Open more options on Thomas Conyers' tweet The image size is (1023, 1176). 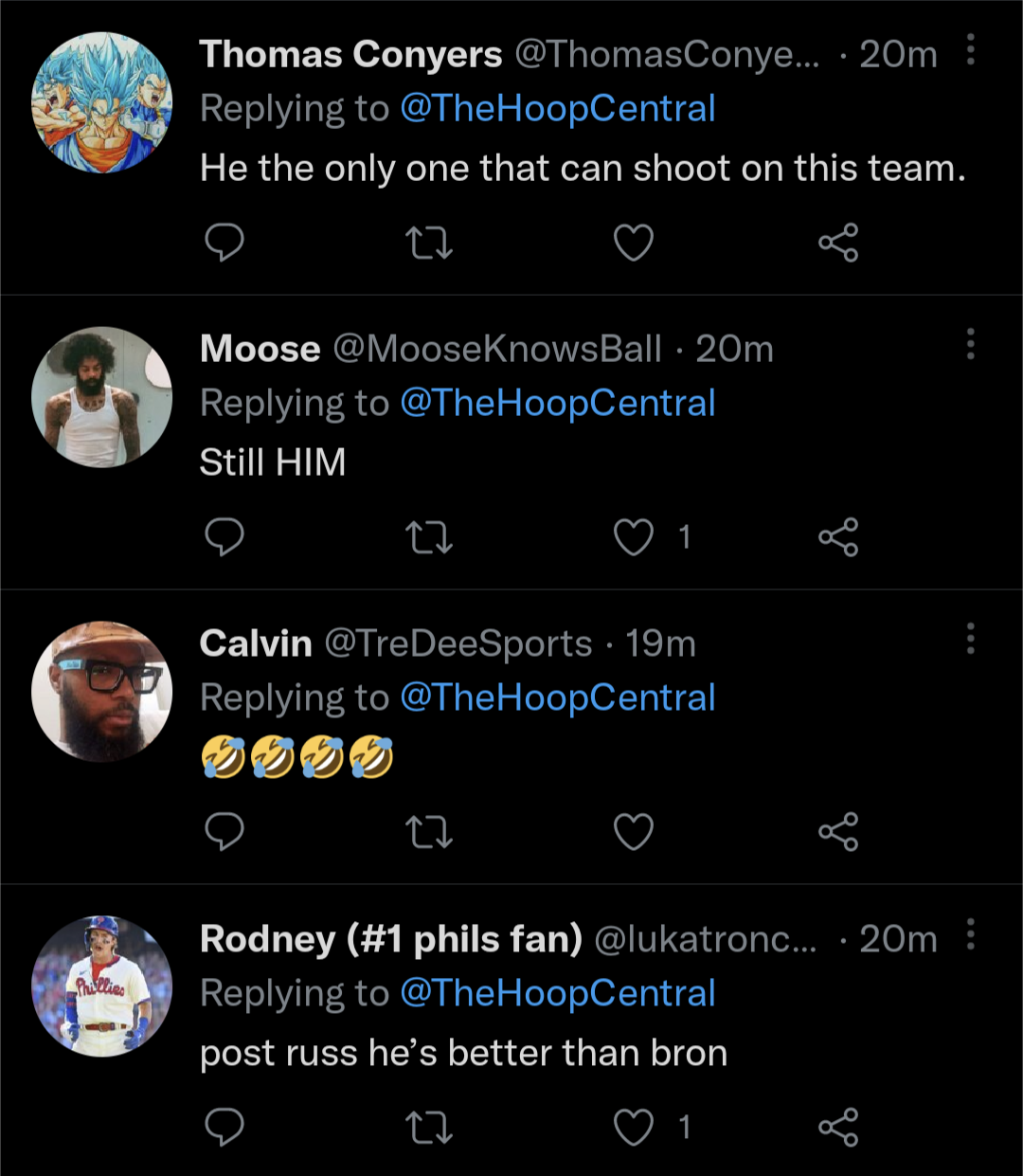pos(971,49)
